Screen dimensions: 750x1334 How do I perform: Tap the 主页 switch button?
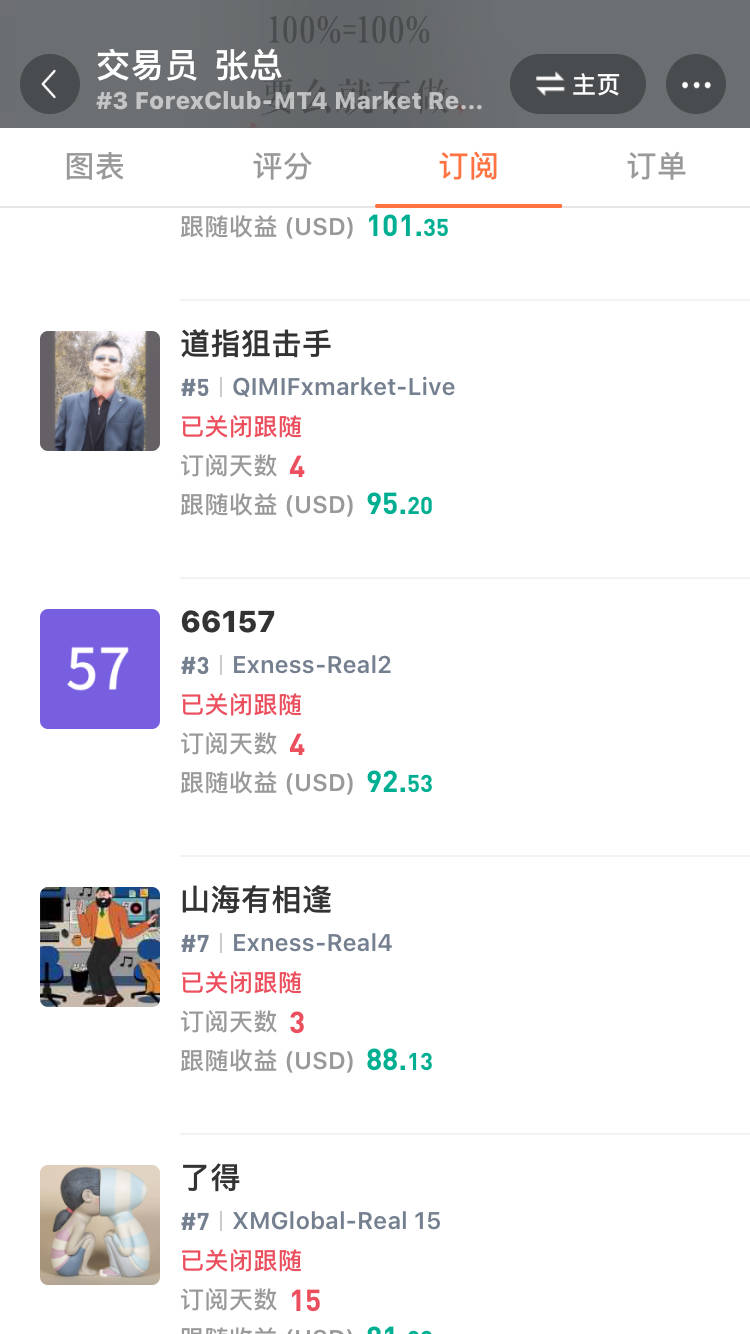tap(578, 84)
